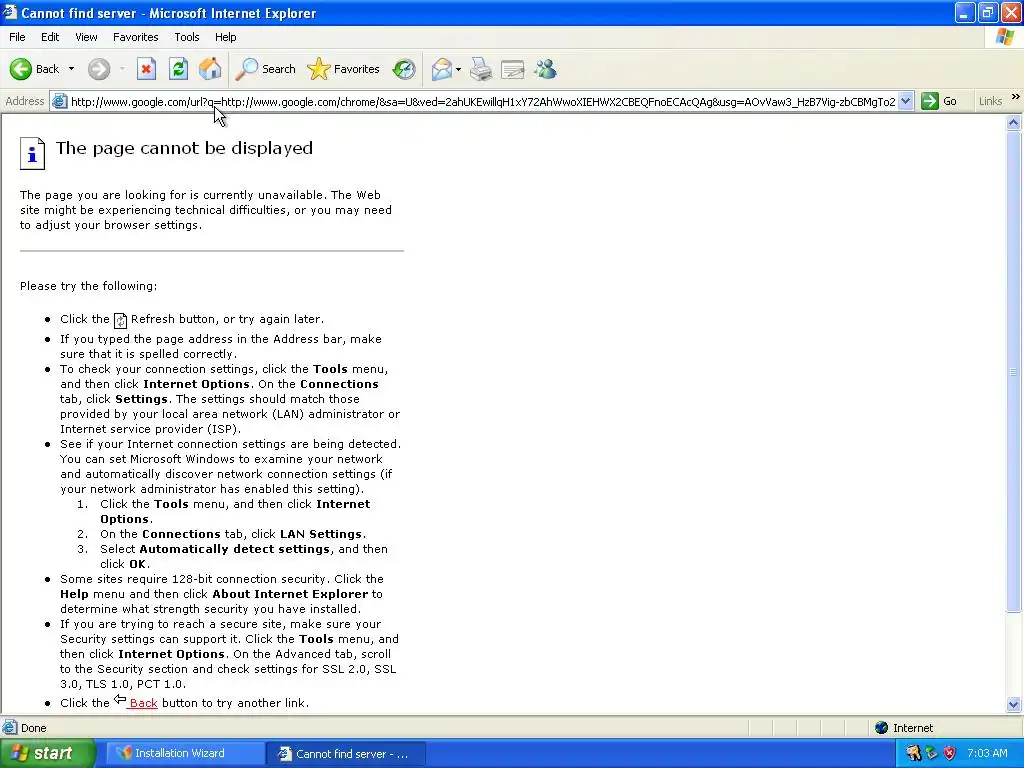Image resolution: width=1024 pixels, height=768 pixels.
Task: Click the Mail envelope icon
Action: (x=441, y=69)
